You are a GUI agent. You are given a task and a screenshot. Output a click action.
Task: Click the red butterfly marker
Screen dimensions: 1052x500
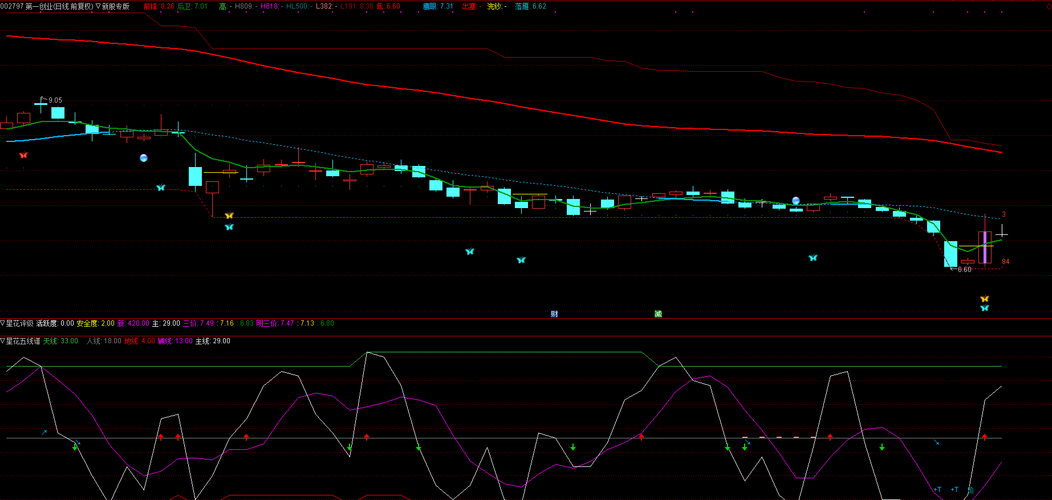[x=23, y=155]
